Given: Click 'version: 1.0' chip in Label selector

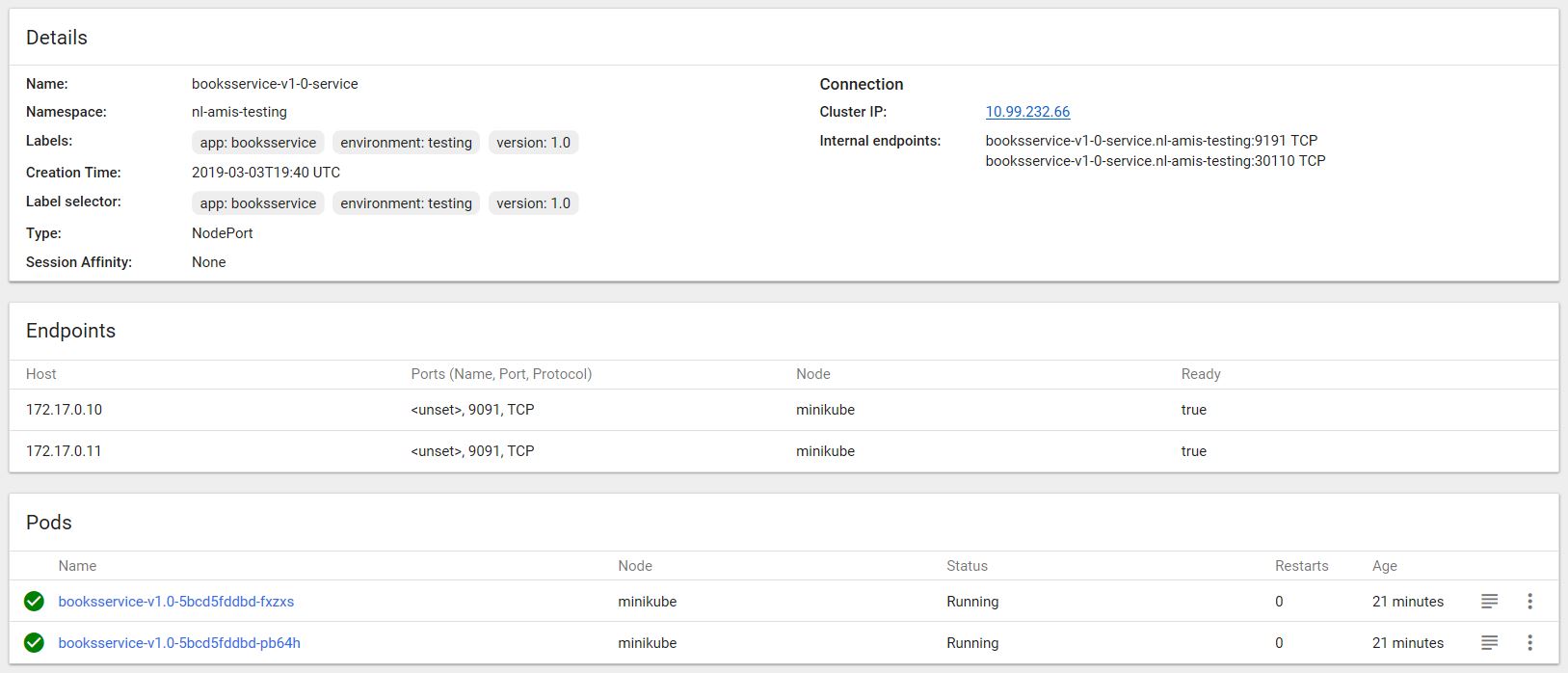Looking at the screenshot, I should (x=533, y=203).
